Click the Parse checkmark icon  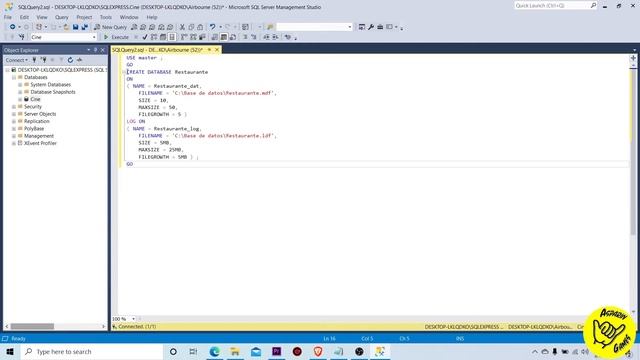pyautogui.click(x=144, y=37)
